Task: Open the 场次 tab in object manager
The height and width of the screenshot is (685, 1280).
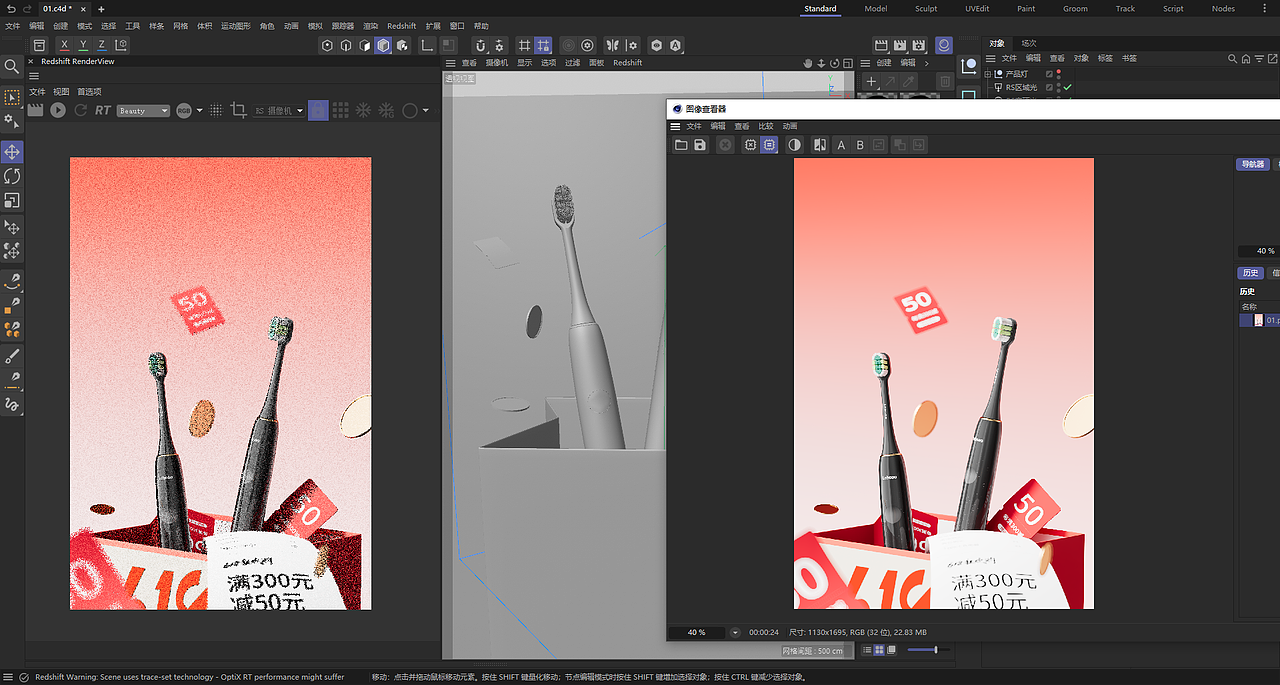Action: (1029, 43)
